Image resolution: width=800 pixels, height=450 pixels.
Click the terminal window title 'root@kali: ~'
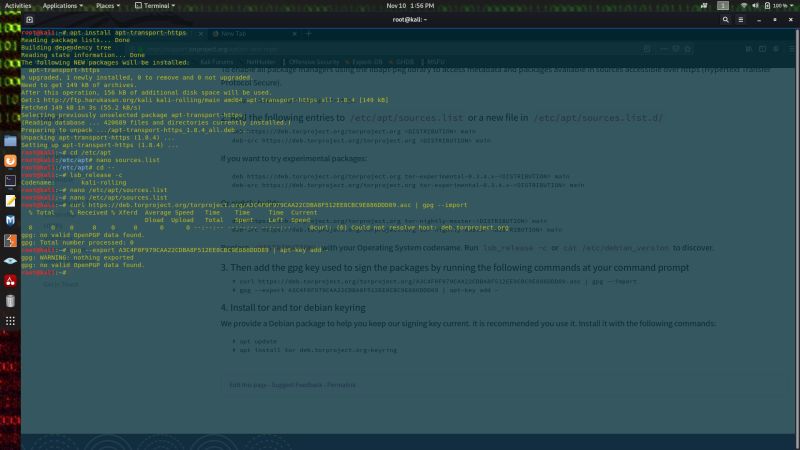[410, 20]
